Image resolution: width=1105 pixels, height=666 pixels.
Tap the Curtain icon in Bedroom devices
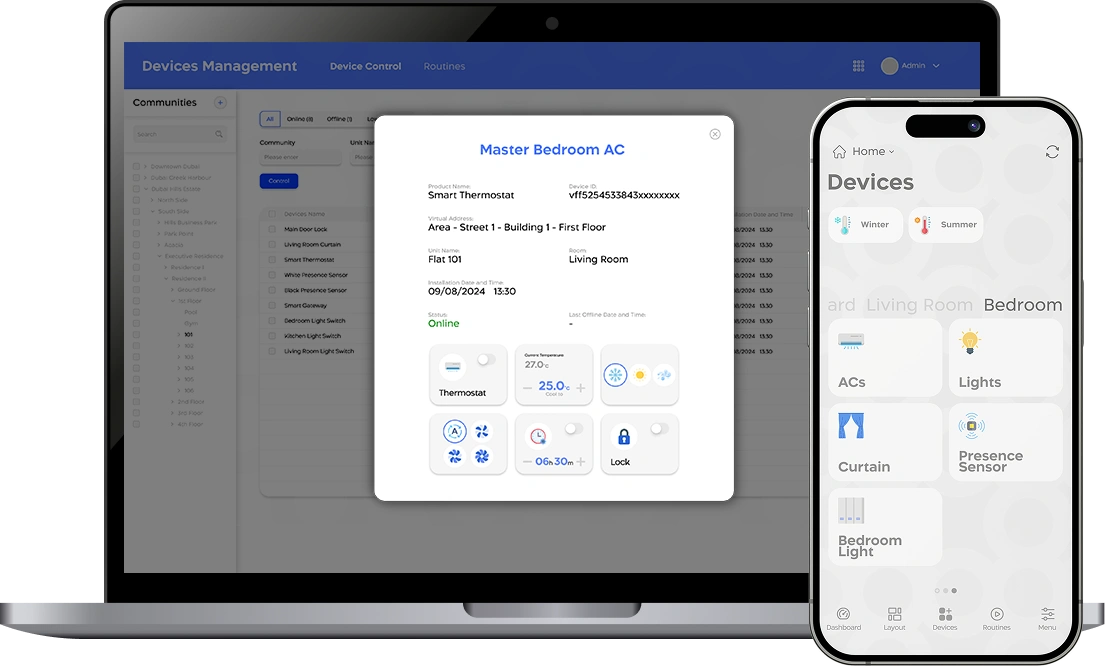851,425
